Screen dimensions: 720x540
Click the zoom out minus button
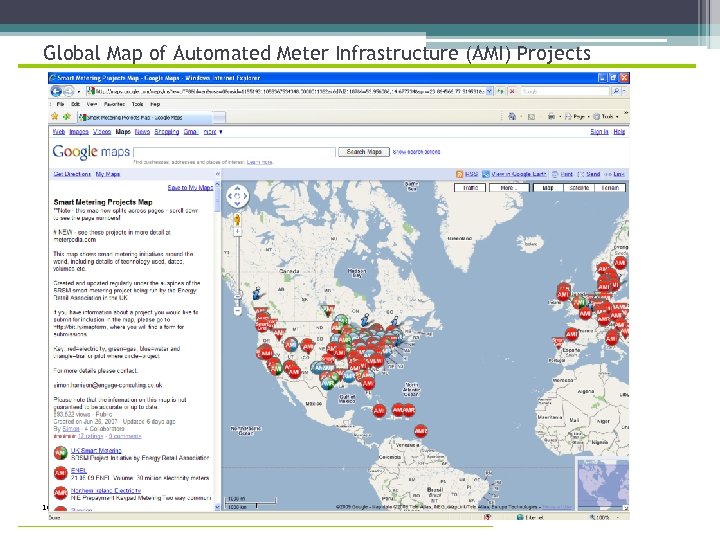[237, 311]
